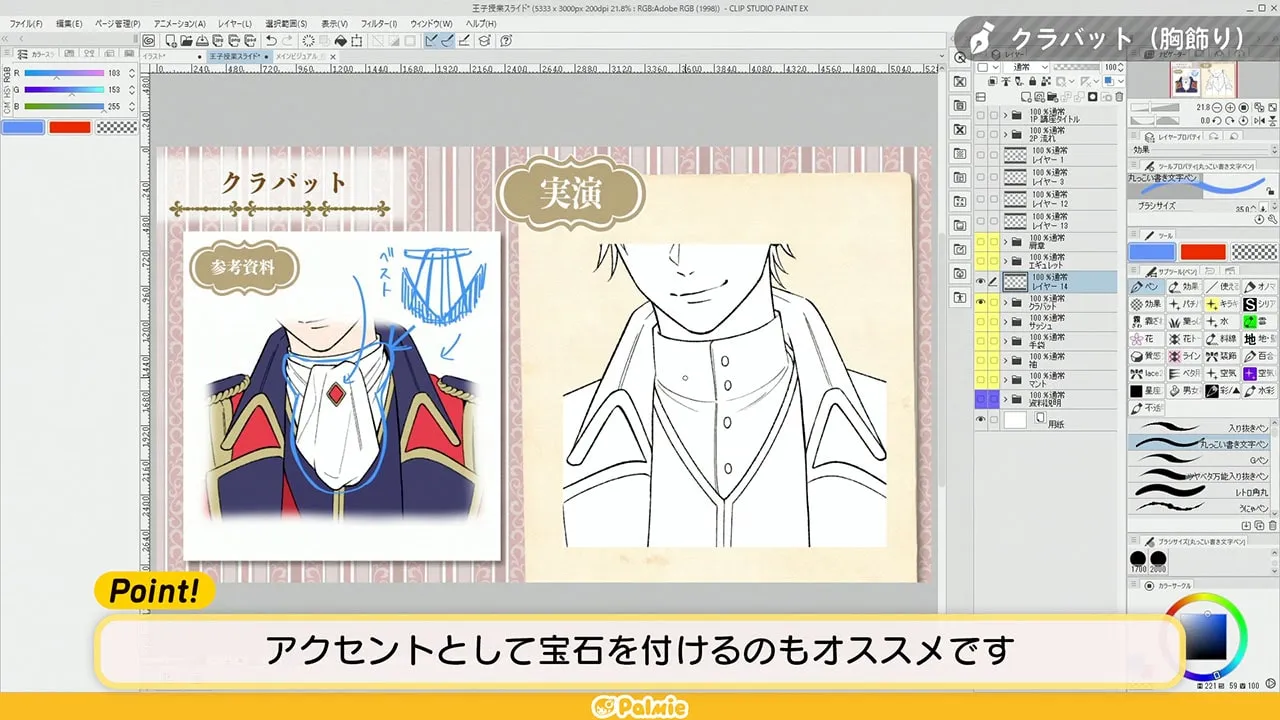Hide the レイヤー 14 layer
Screen dimensions: 1280x720
979,282
